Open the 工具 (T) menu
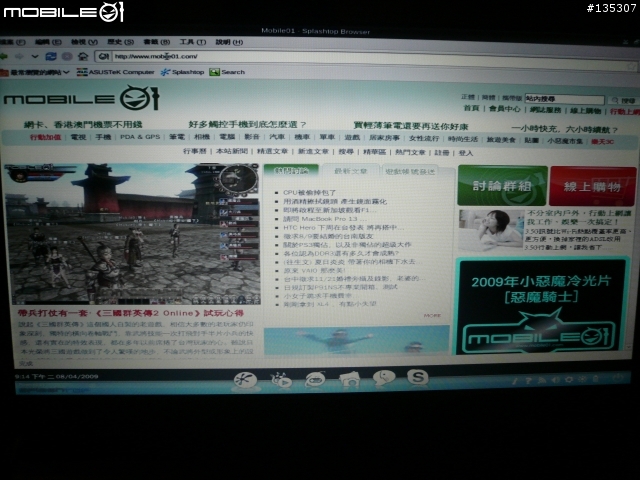 pyautogui.click(x=193, y=42)
